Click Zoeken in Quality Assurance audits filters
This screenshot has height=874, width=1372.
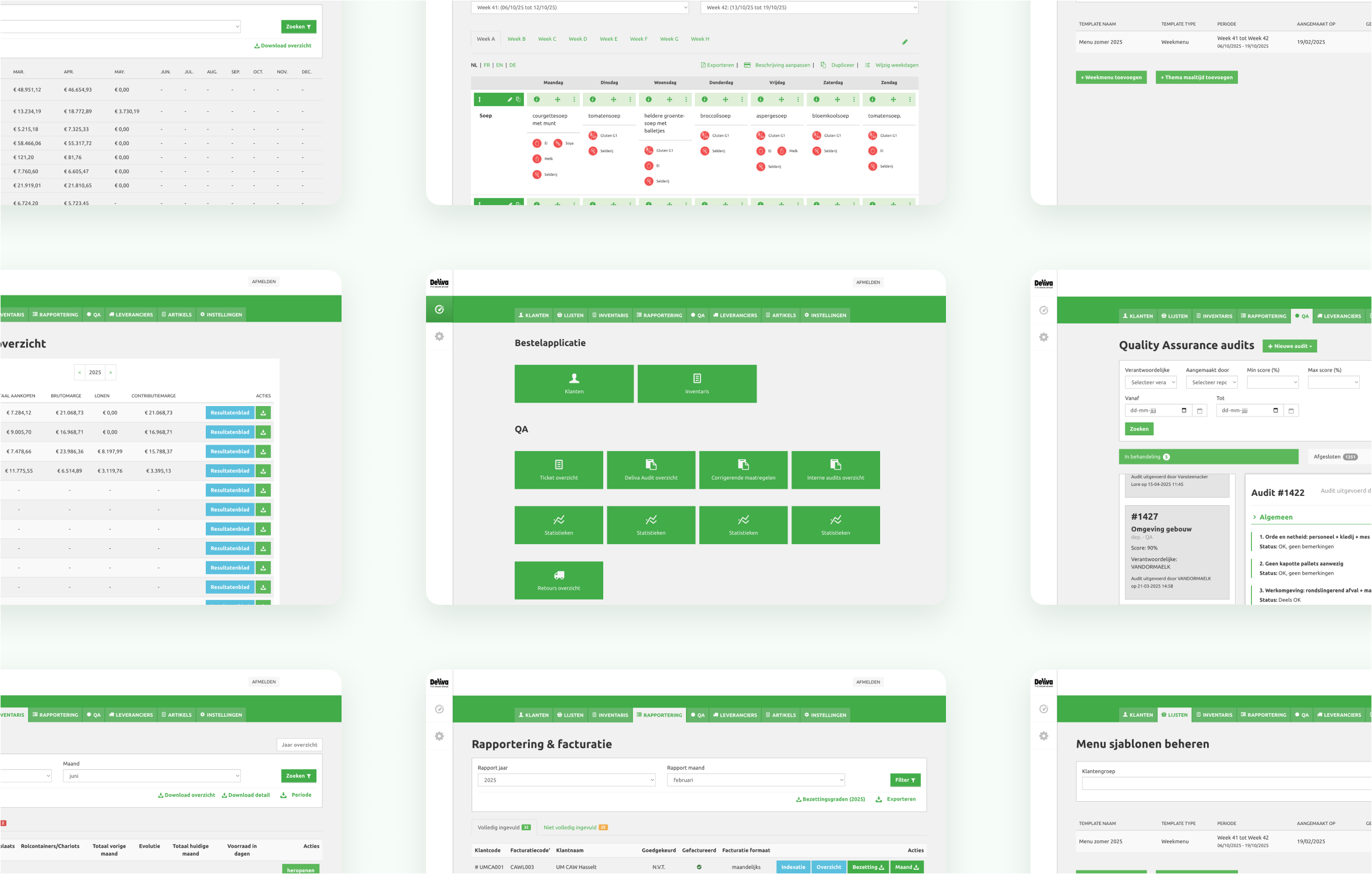(x=1139, y=429)
